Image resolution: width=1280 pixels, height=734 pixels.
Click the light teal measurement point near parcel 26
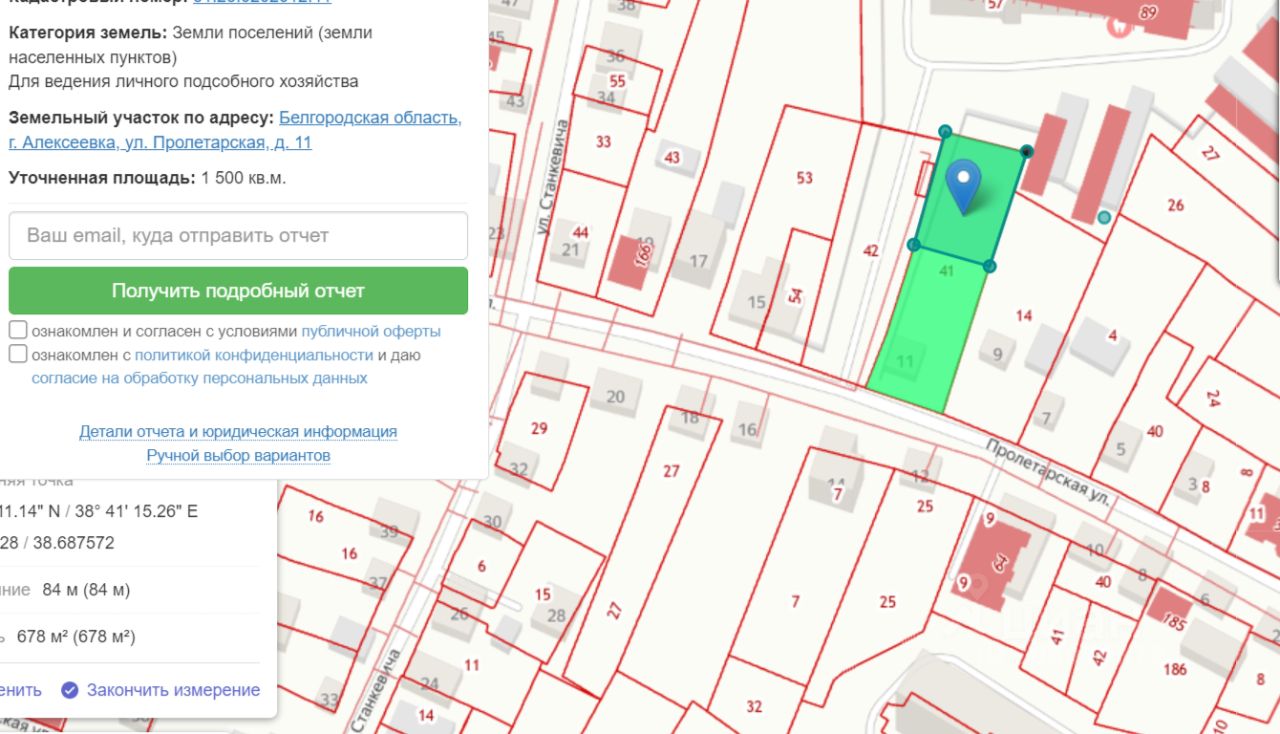click(1104, 217)
